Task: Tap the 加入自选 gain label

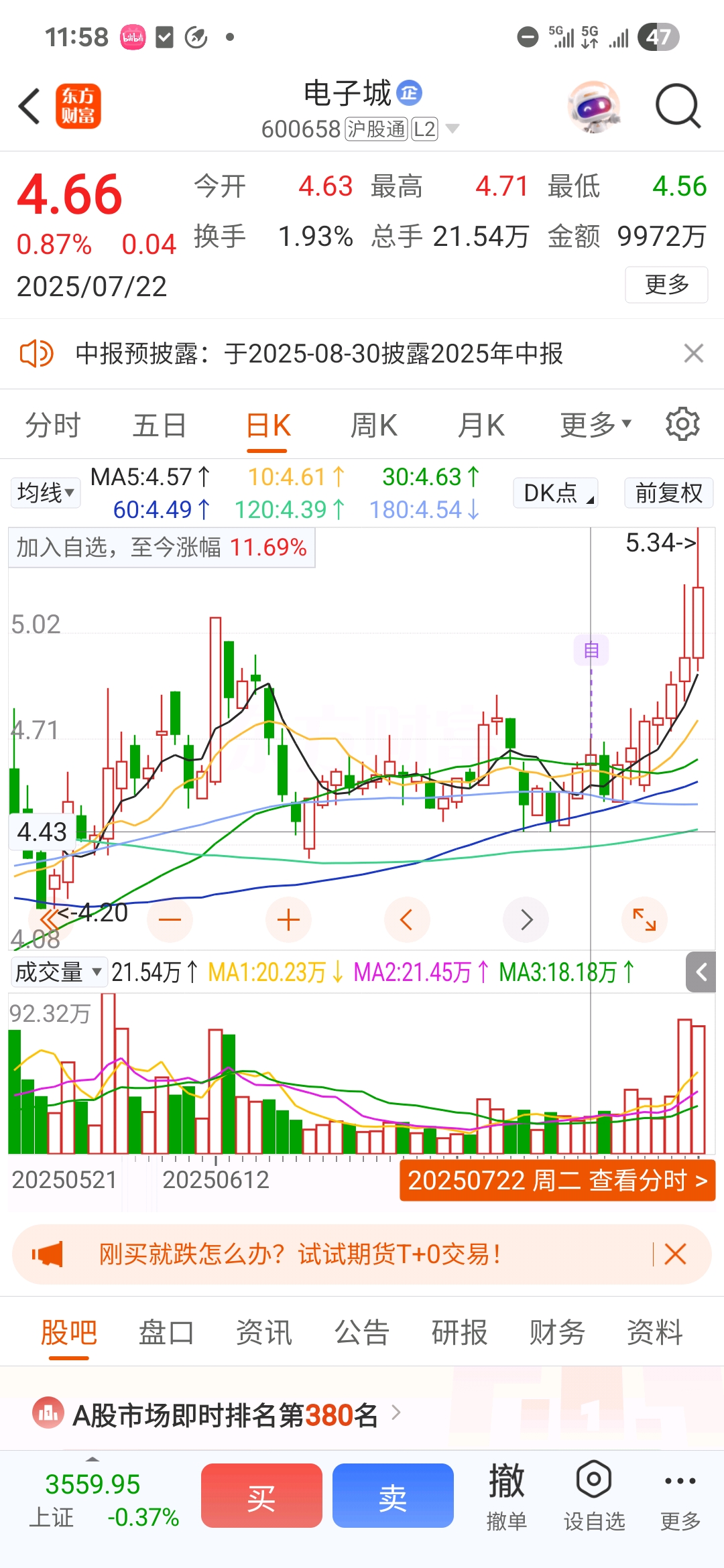Action: [162, 547]
